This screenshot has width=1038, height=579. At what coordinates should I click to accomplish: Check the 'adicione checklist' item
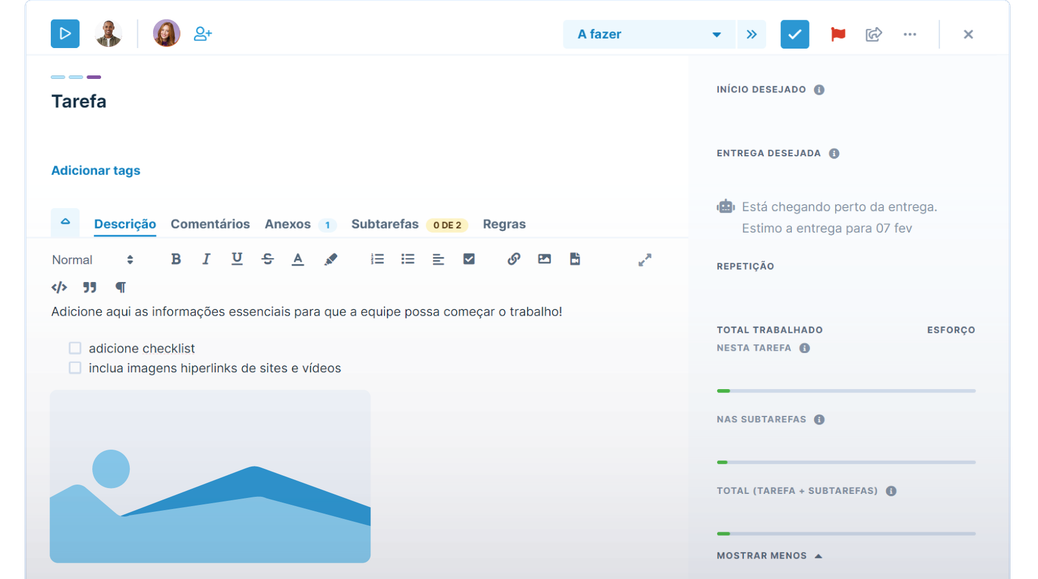tap(75, 348)
